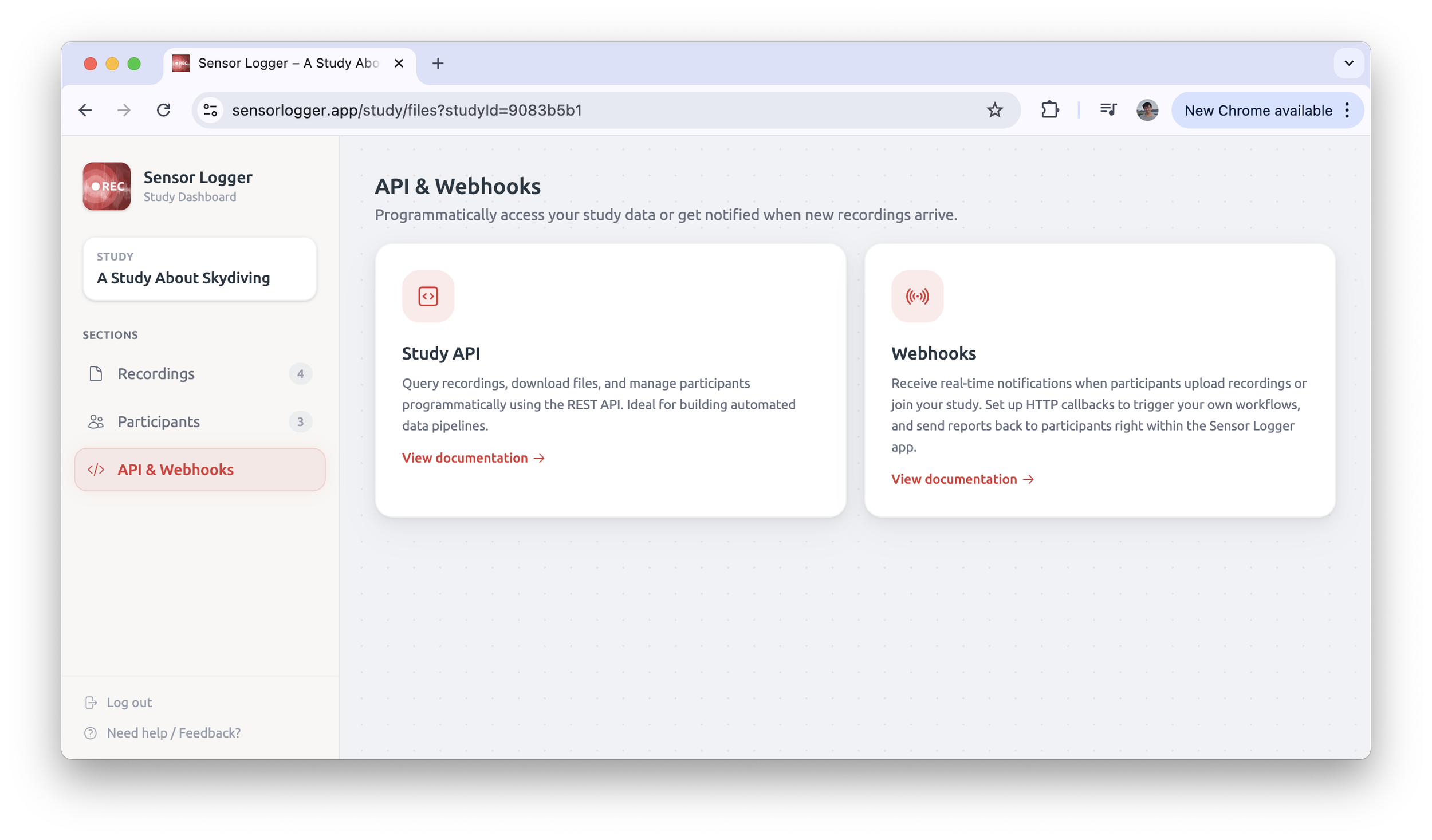This screenshot has height=840, width=1432.
Task: Open the media controls icon in toolbar
Action: coord(1108,110)
